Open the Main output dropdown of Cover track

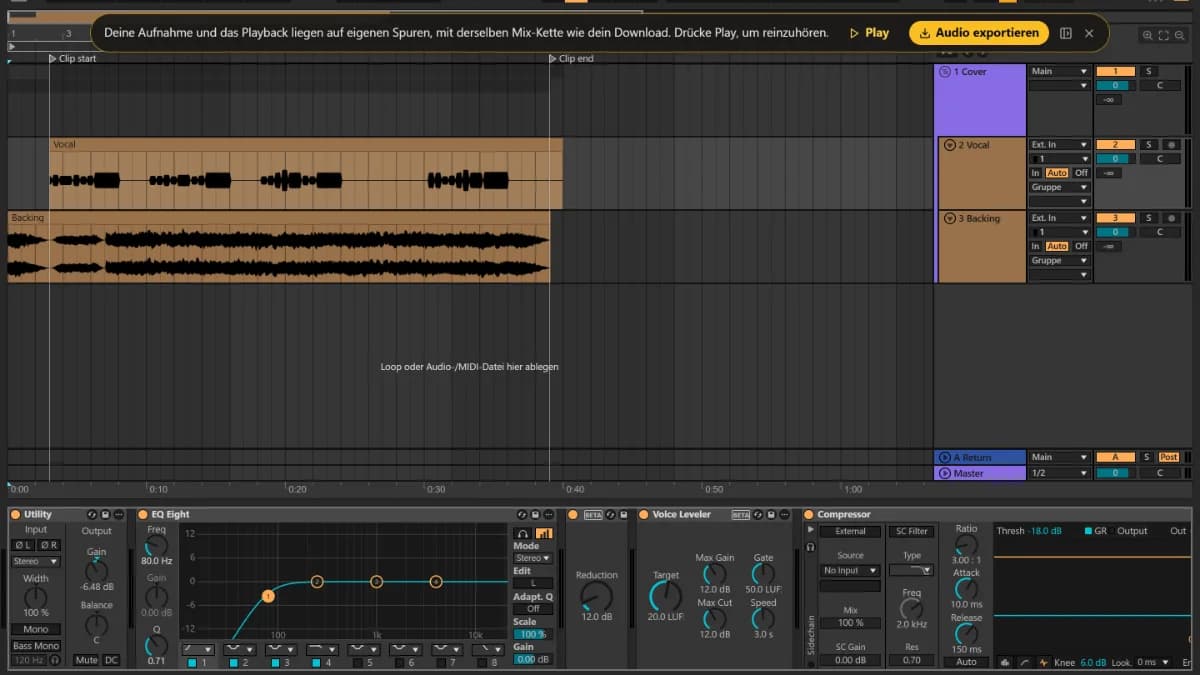[x=1059, y=72]
